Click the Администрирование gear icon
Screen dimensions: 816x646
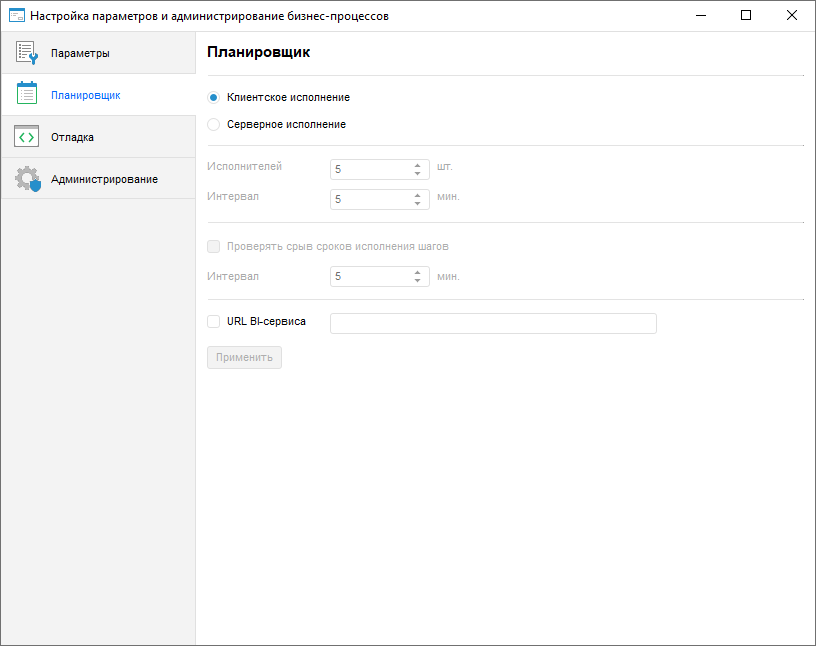point(27,179)
